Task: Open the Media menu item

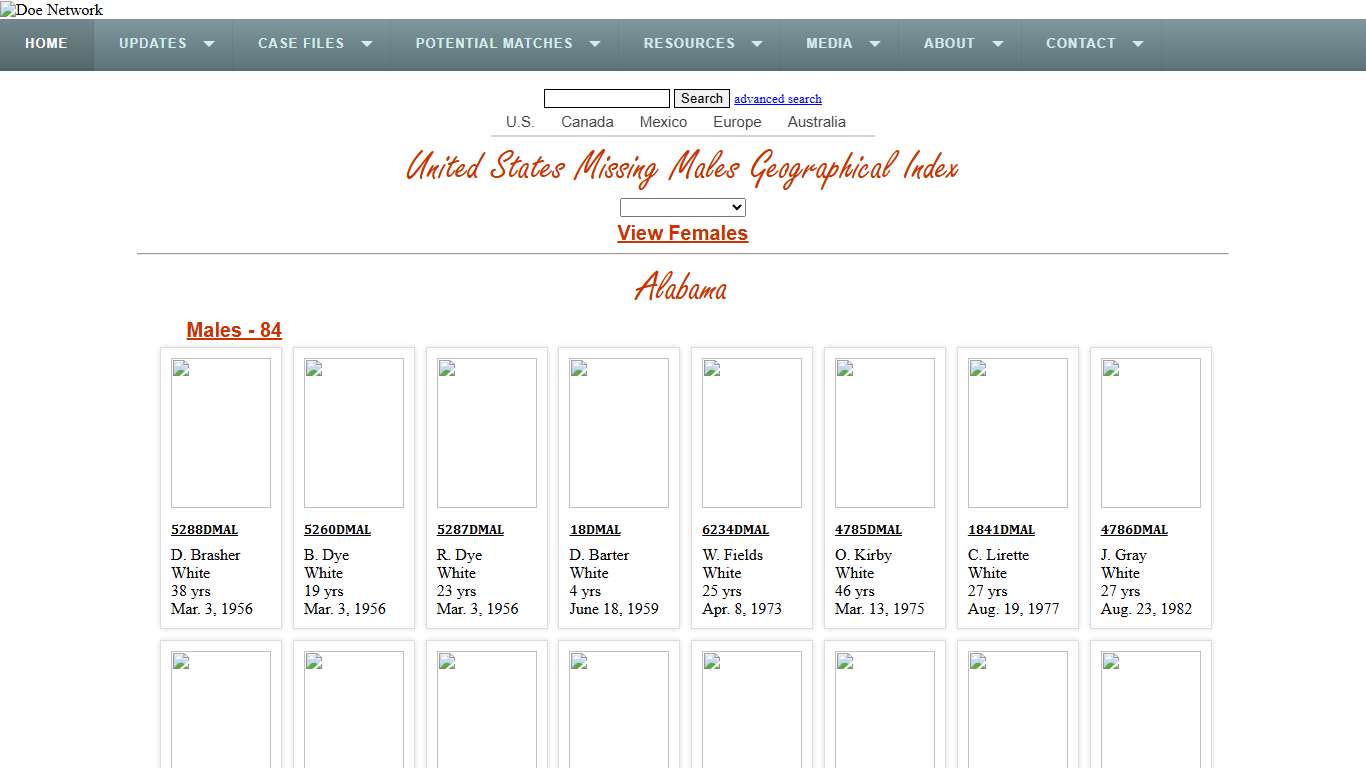Action: coord(829,44)
